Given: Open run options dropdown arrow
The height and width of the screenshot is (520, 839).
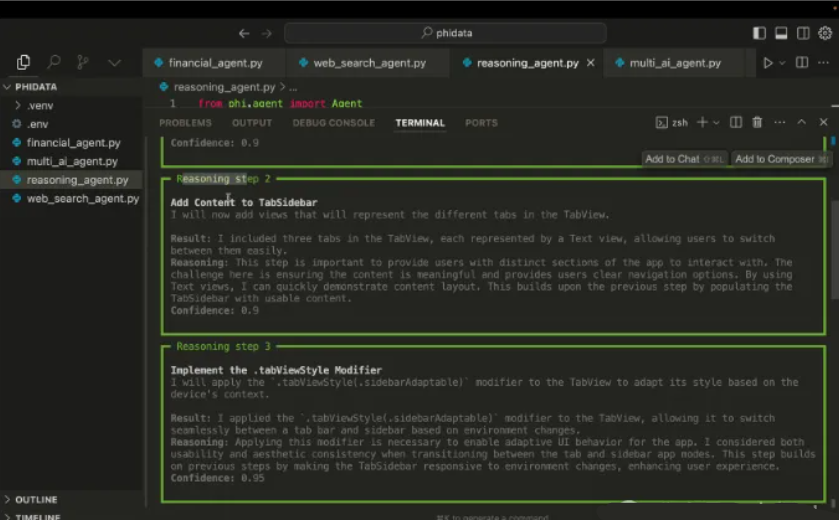Looking at the screenshot, I should 782,63.
